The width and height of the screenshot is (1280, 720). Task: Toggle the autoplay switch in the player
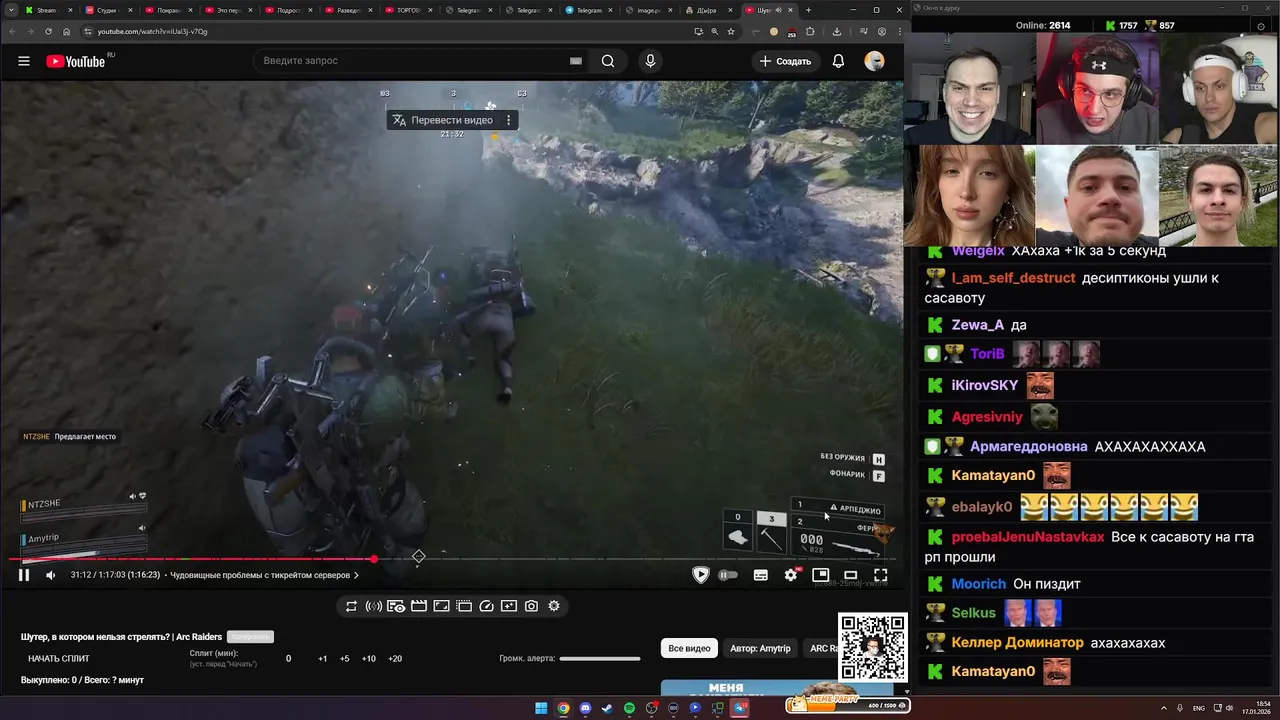[728, 575]
